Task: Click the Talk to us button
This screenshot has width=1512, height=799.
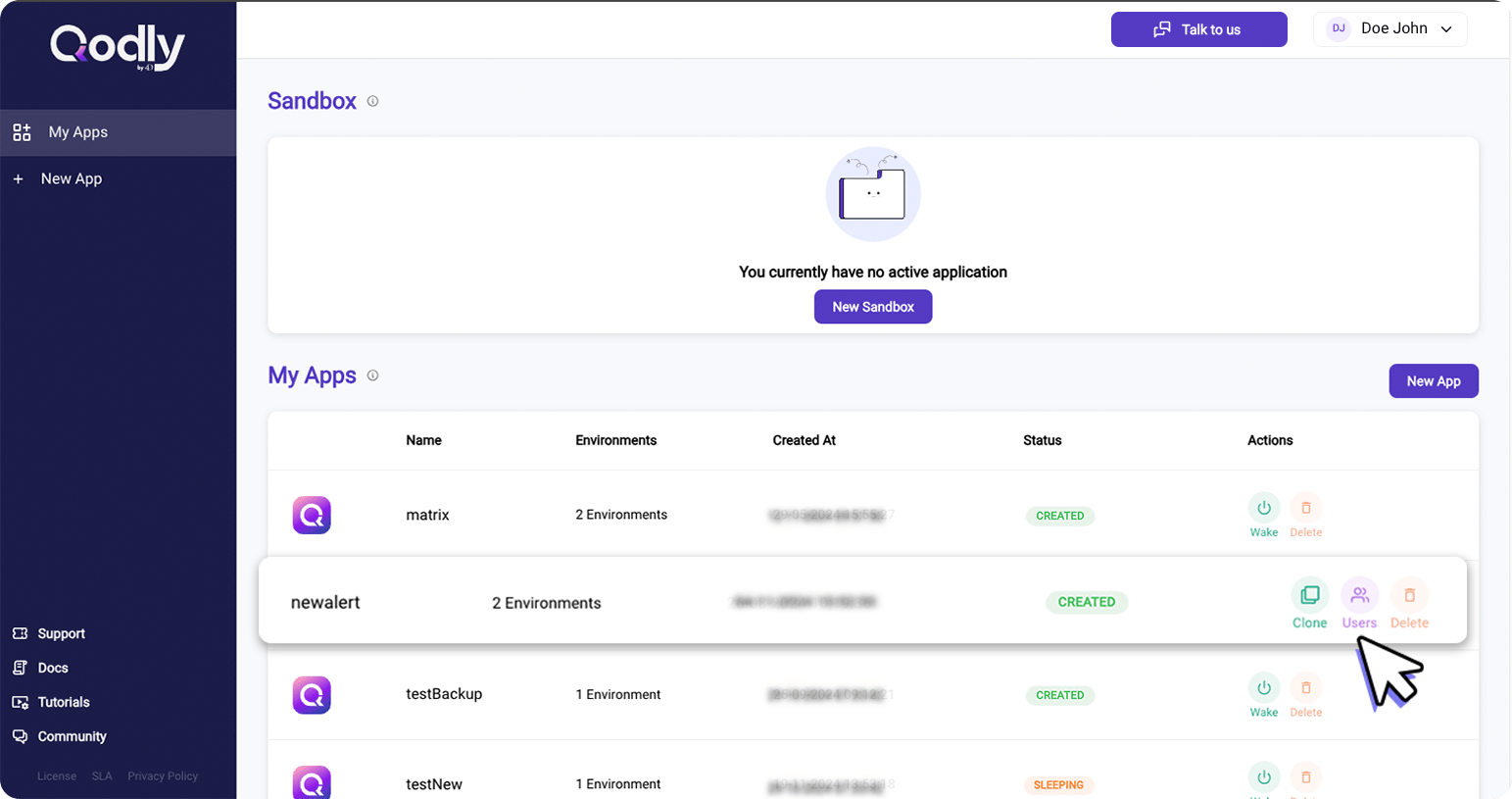Action: (1198, 29)
